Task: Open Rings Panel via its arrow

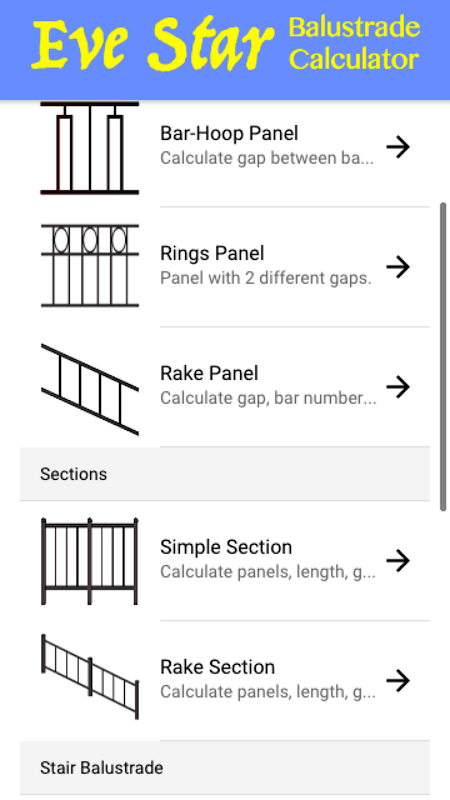Action: coord(398,267)
